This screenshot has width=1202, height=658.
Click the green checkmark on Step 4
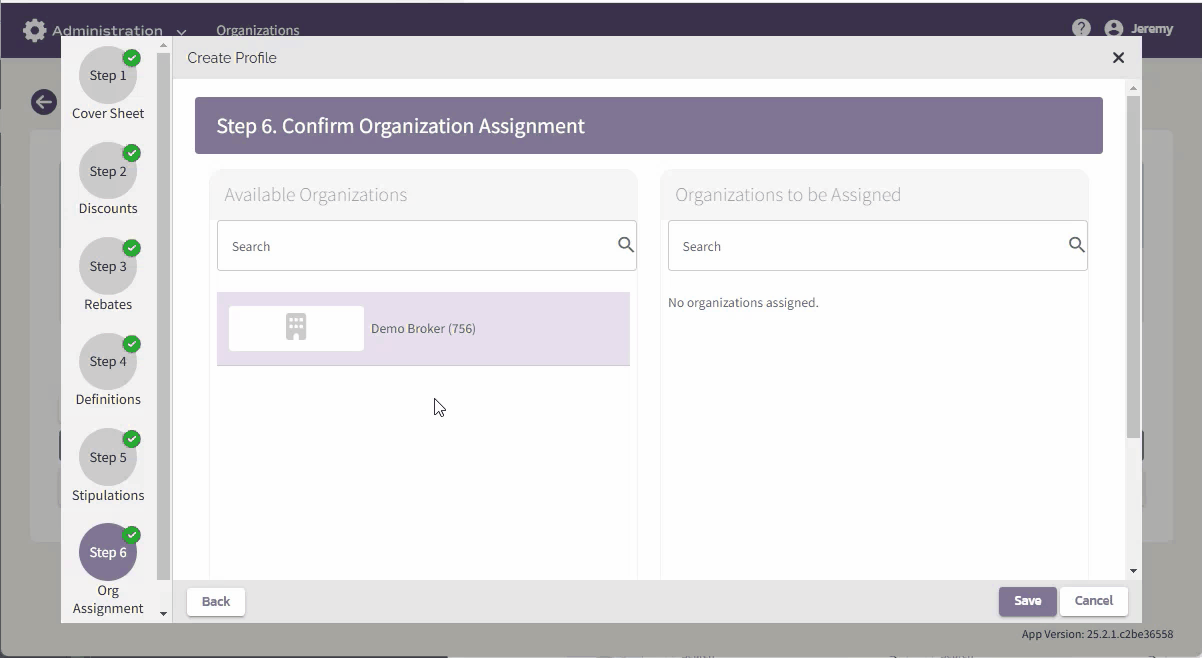(132, 344)
